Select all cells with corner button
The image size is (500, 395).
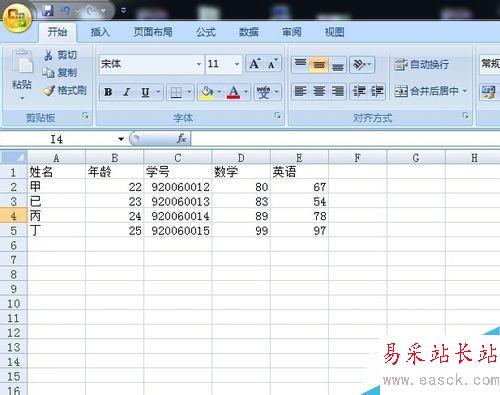pos(13,157)
